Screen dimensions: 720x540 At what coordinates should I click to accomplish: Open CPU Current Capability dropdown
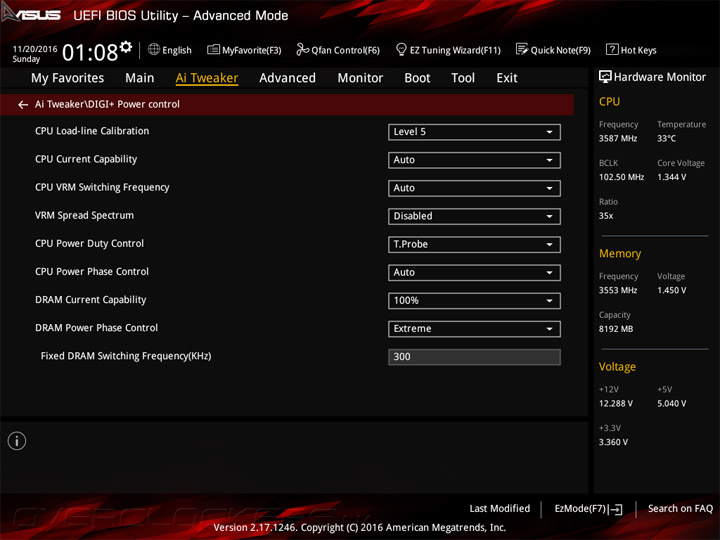click(x=474, y=160)
